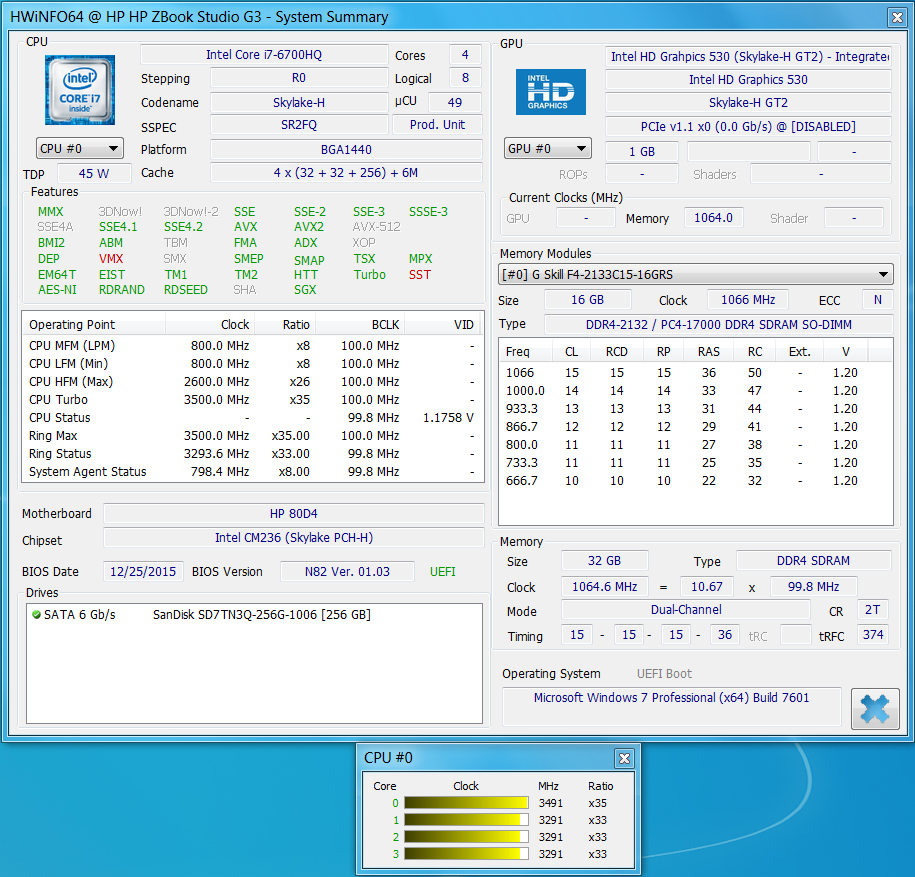Select the 866.7 frequency timing row
Image resolution: width=915 pixels, height=877 pixels.
(x=696, y=427)
